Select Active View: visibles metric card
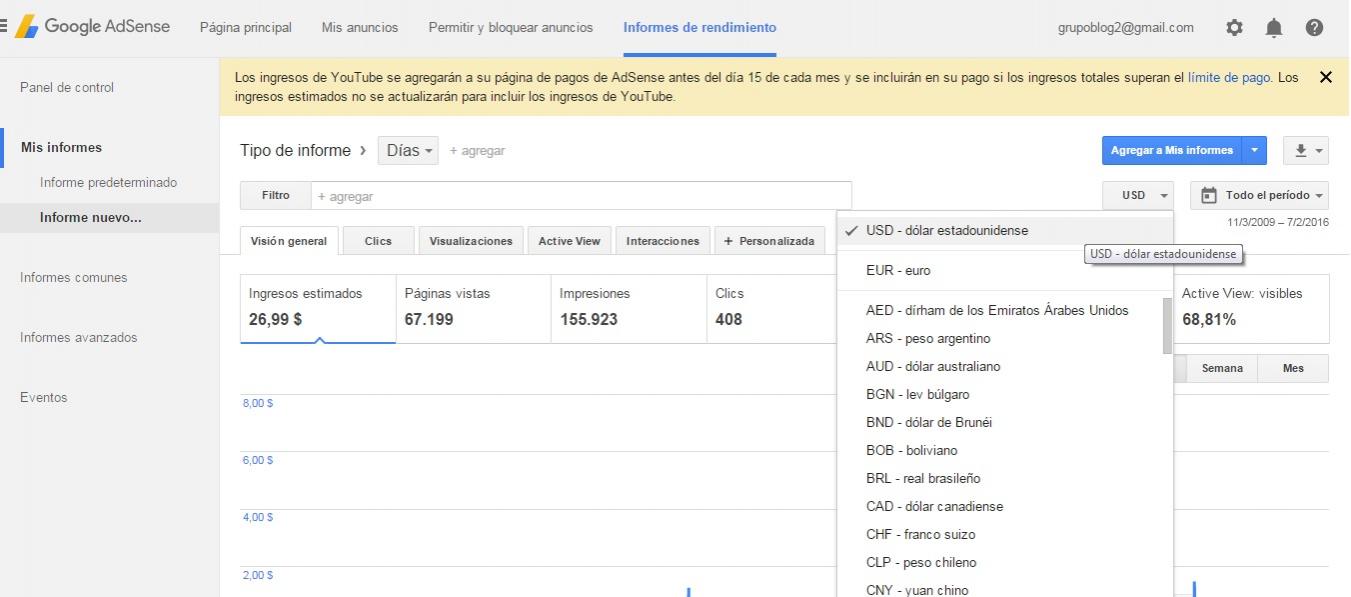This screenshot has width=1351, height=597. click(1251, 309)
